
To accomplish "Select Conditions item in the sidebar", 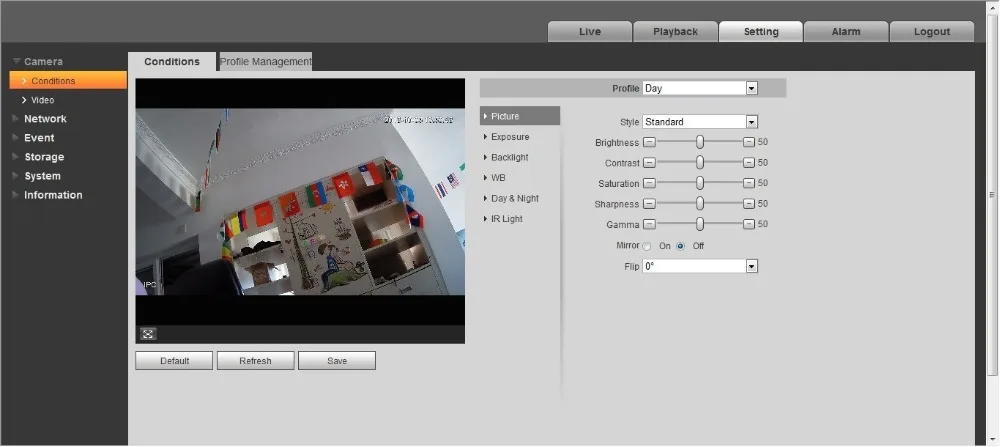I will pyautogui.click(x=68, y=80).
